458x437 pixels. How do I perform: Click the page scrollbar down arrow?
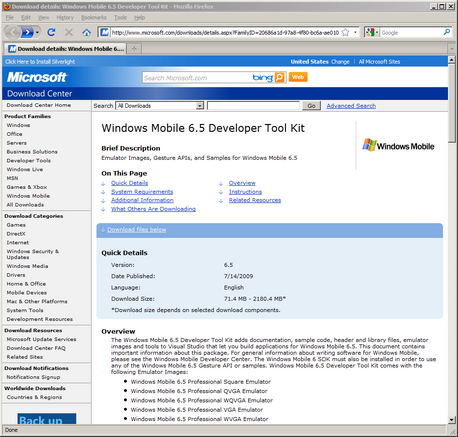[452, 420]
